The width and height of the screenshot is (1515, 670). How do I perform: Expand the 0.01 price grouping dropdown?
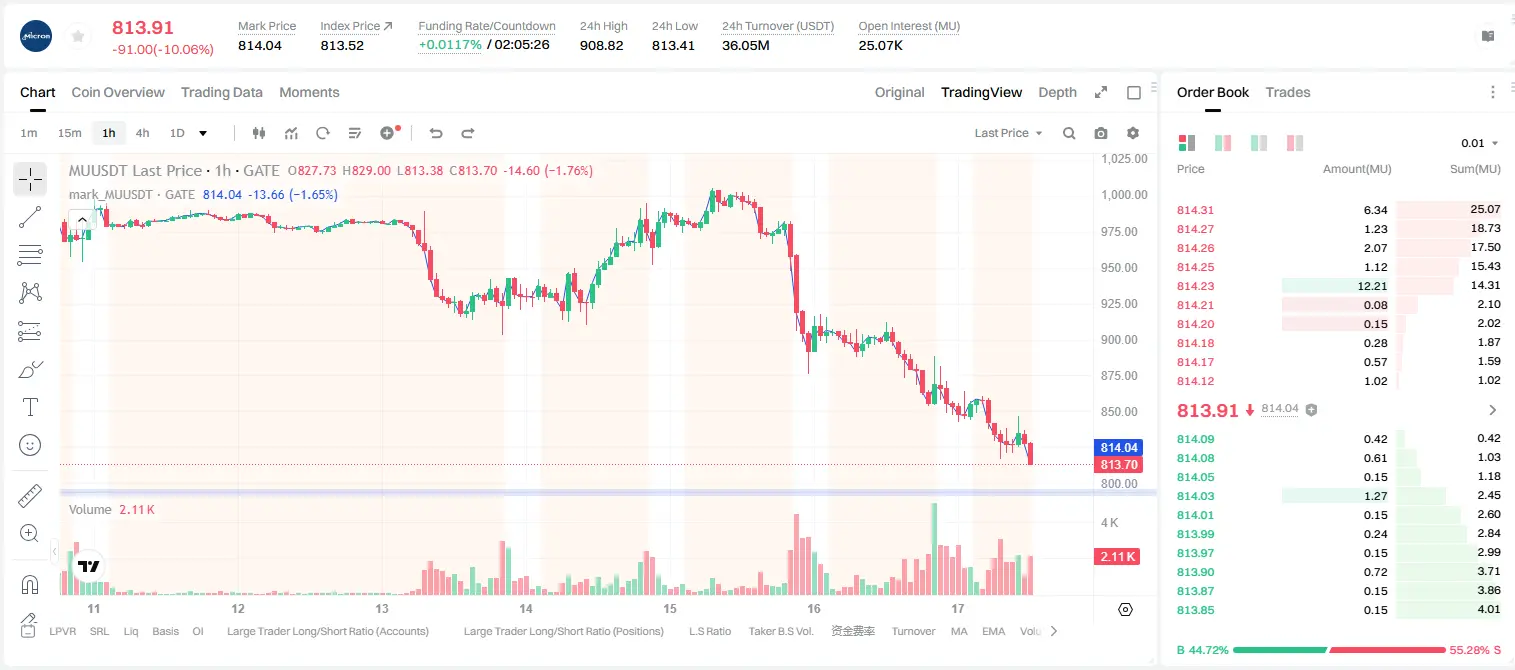click(1480, 143)
